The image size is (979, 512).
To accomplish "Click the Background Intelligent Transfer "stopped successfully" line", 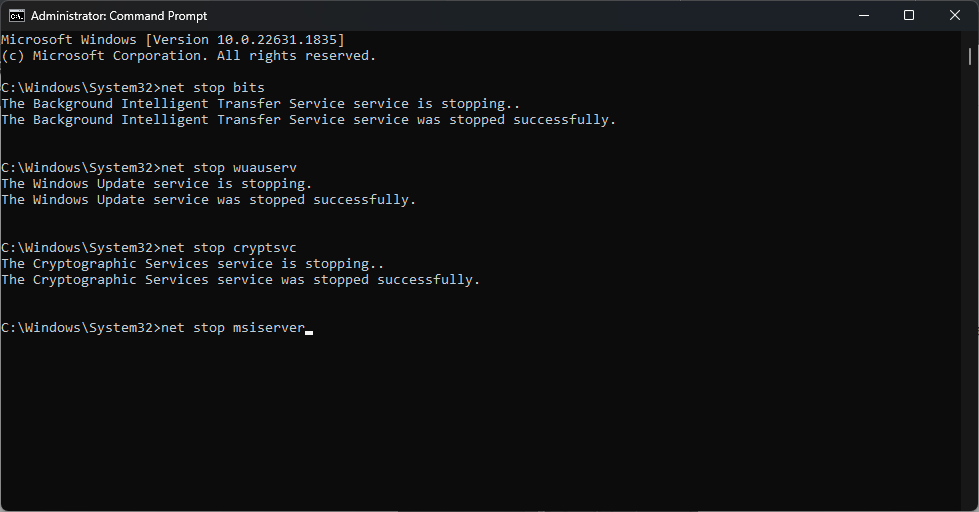I will 309,120.
